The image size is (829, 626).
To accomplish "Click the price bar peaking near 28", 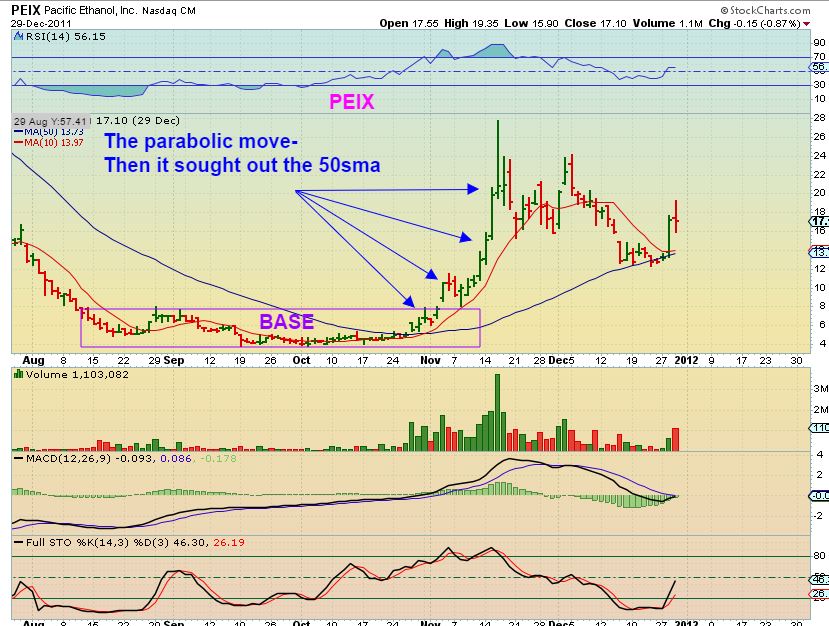I will coord(498,159).
